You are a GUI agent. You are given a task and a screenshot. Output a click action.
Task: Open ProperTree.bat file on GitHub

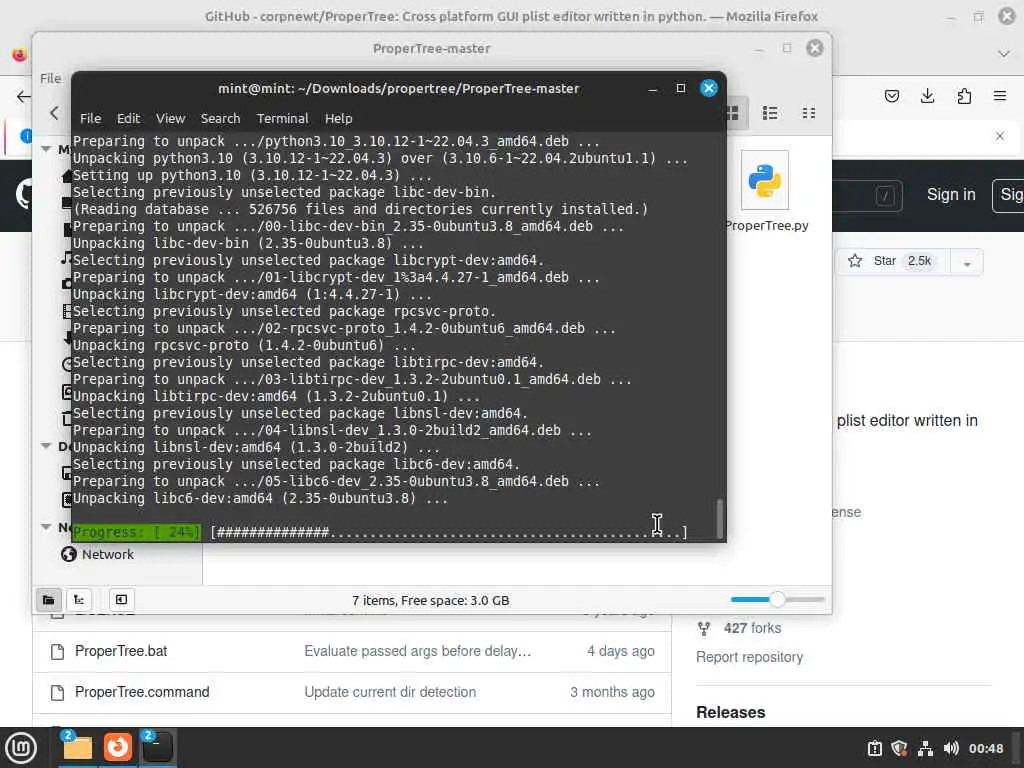(121, 651)
